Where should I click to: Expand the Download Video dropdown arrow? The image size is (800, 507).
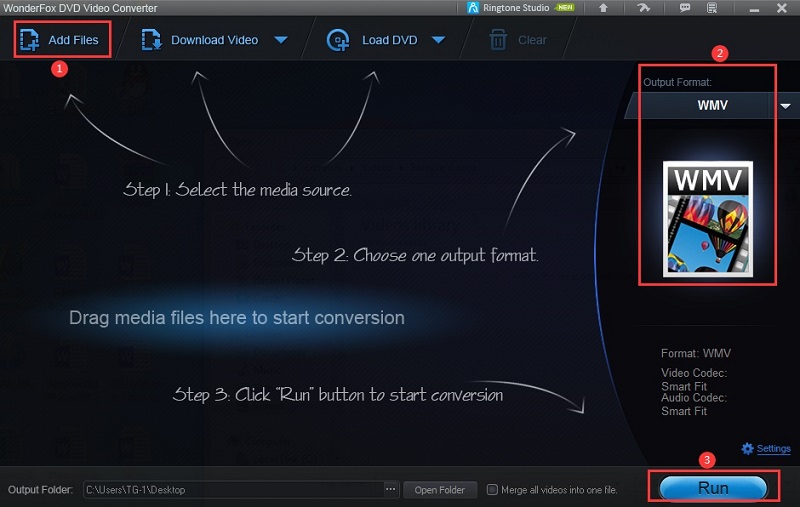click(x=281, y=40)
